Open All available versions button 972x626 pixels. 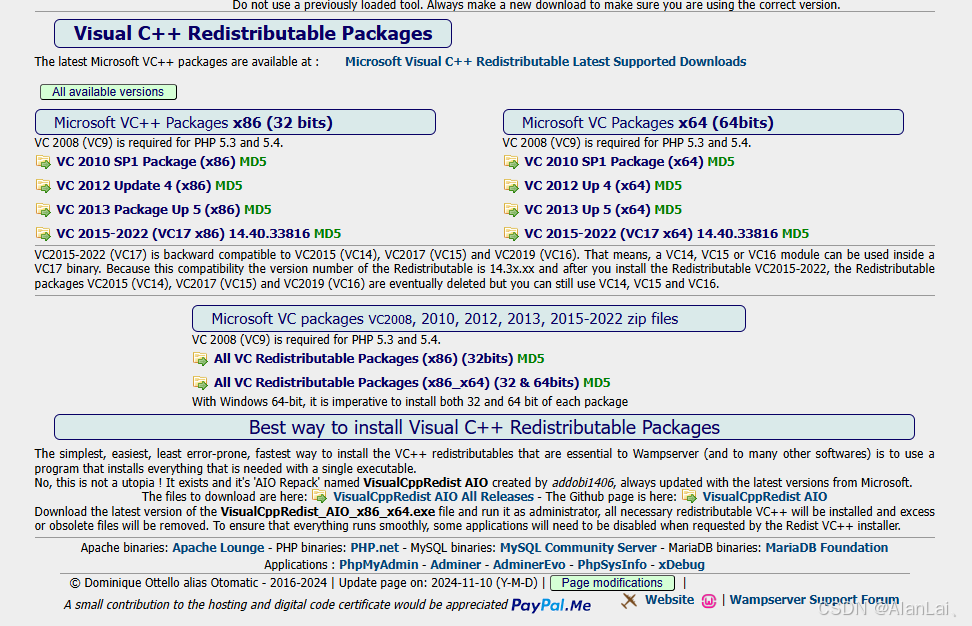108,92
